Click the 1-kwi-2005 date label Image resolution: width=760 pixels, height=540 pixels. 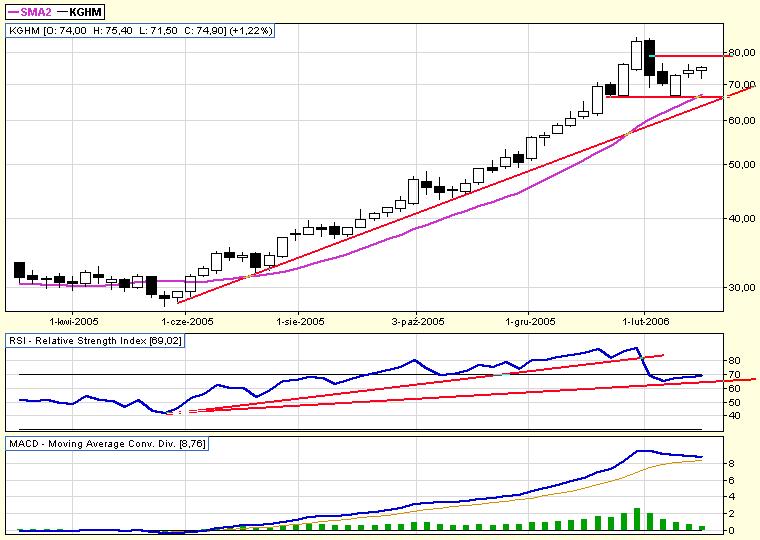74,321
